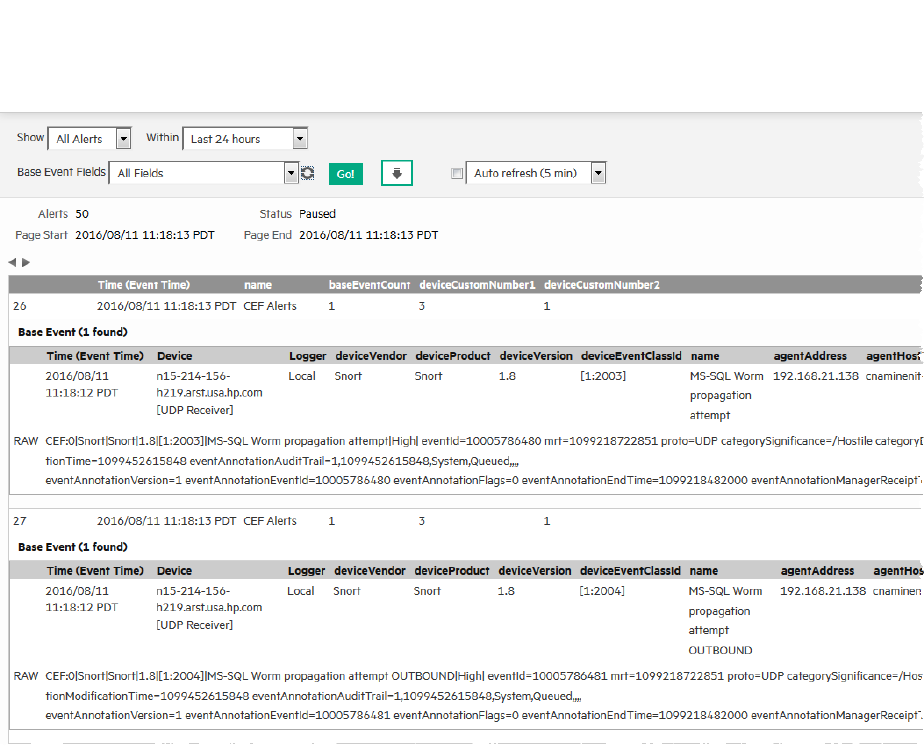
Task: Click the Status Paused value
Action: pos(317,214)
